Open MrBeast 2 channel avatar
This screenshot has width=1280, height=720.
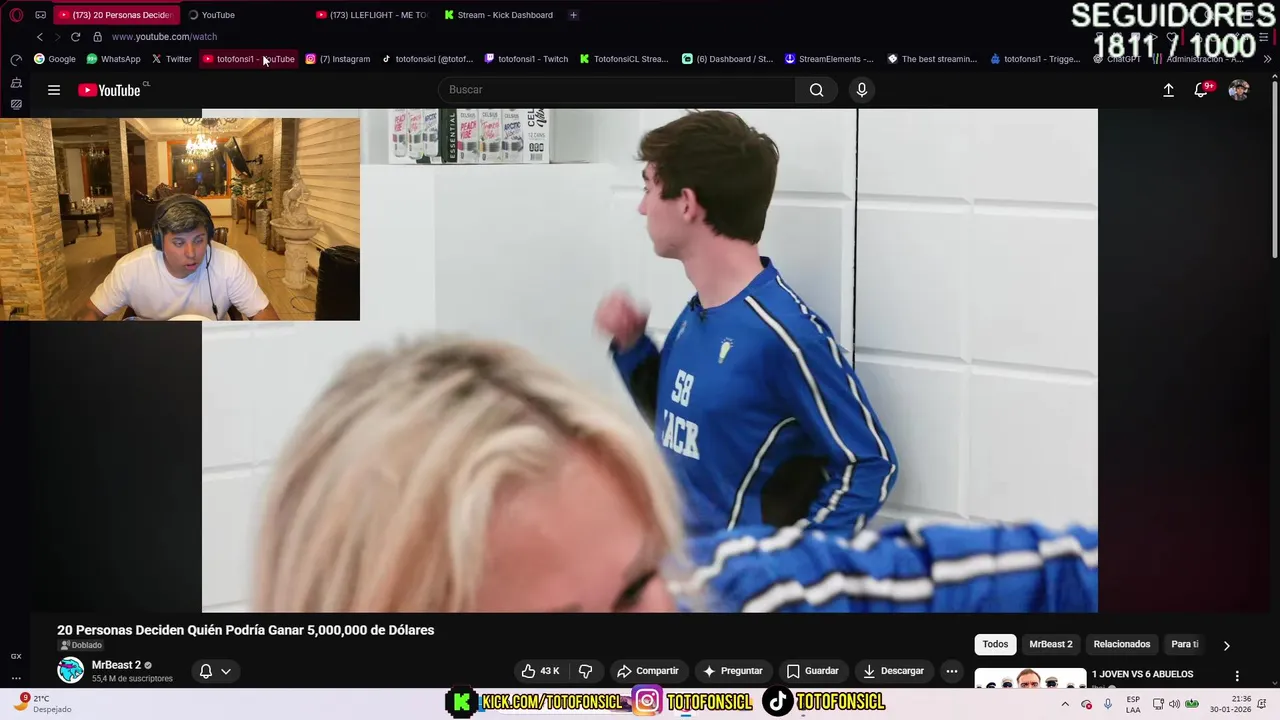point(71,670)
